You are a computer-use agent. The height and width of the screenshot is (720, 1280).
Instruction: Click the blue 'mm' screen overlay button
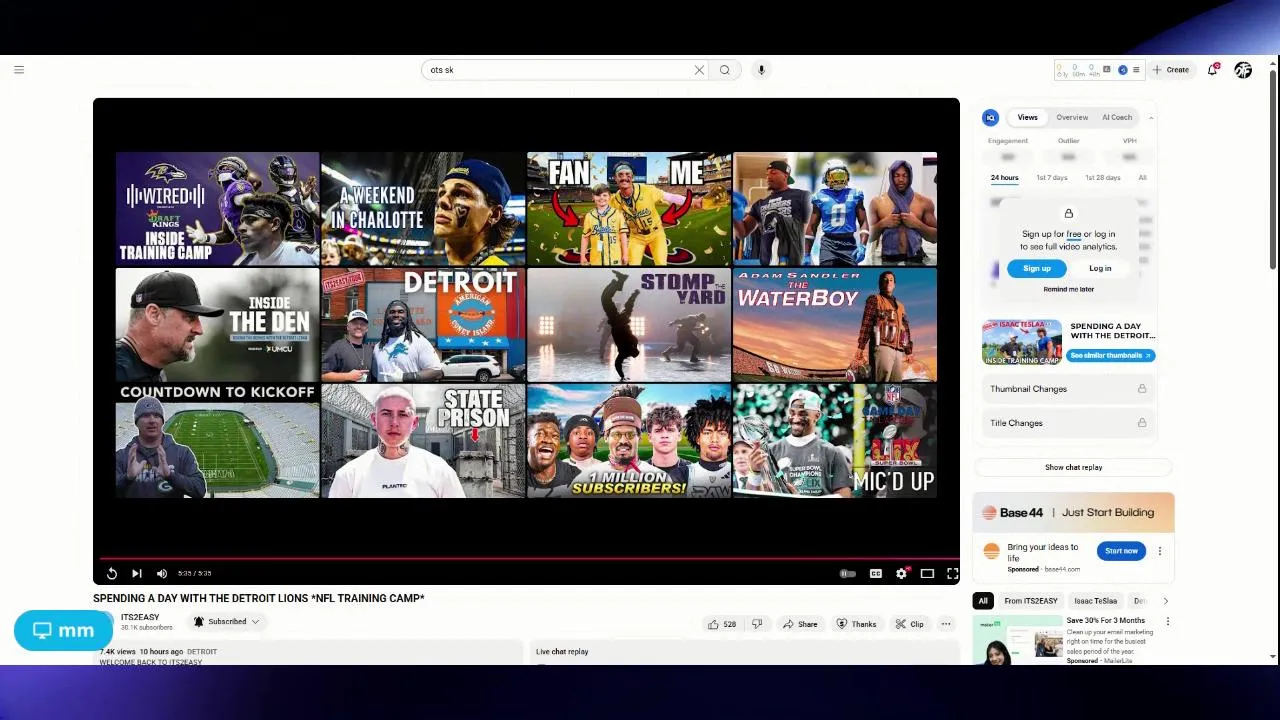point(63,630)
